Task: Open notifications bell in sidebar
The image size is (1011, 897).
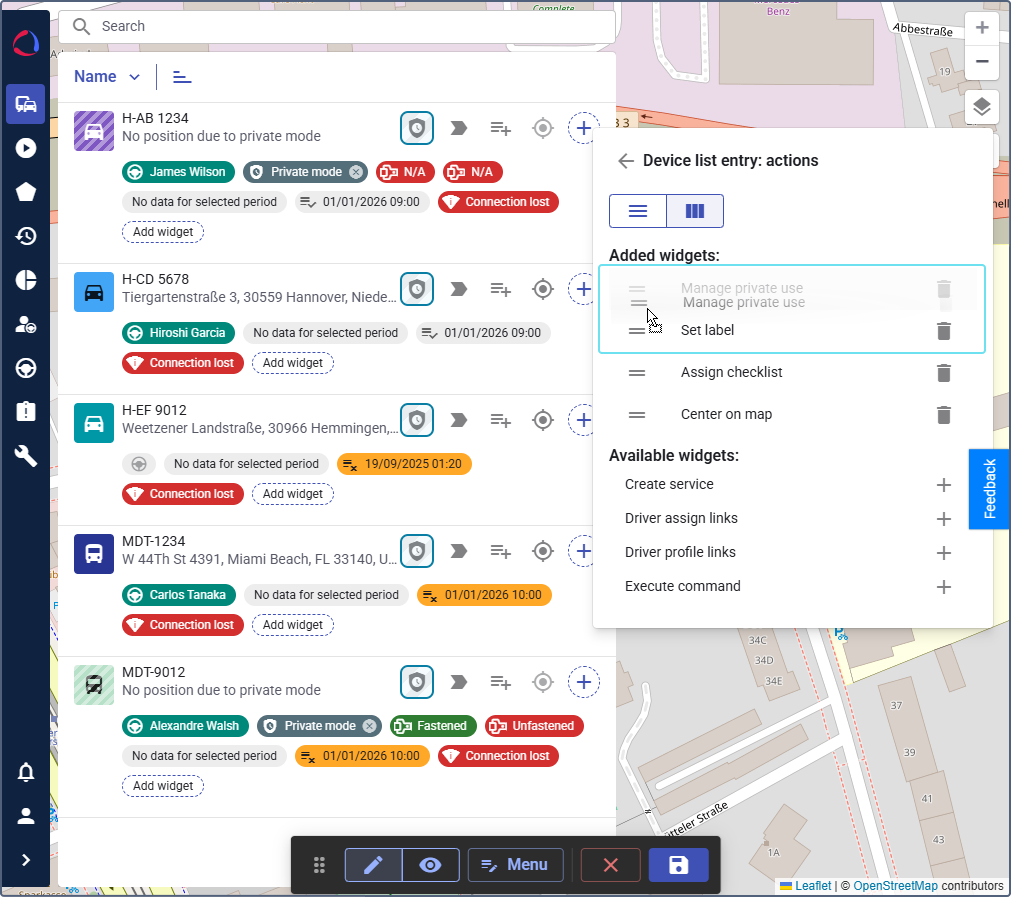Action: click(x=26, y=772)
